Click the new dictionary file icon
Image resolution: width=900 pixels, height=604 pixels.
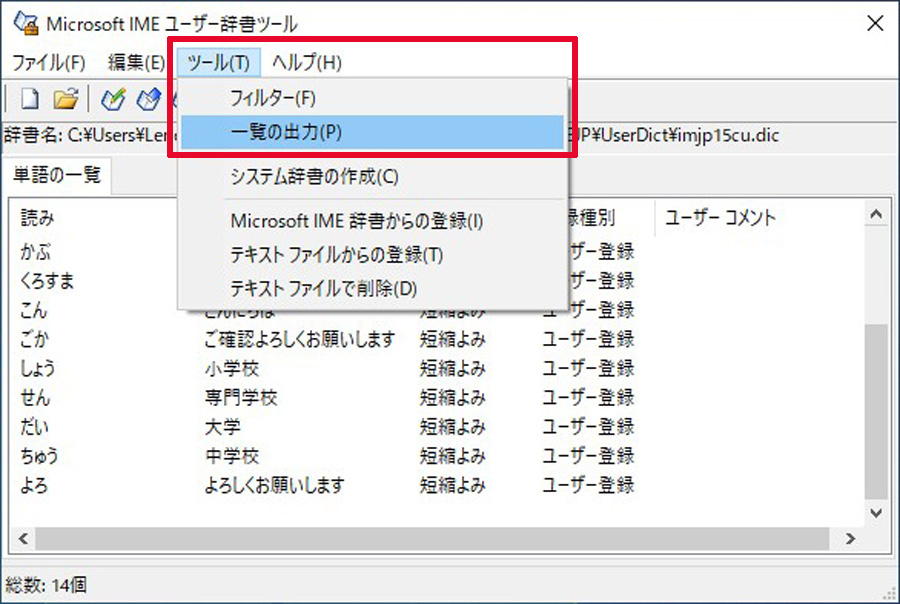(30, 99)
